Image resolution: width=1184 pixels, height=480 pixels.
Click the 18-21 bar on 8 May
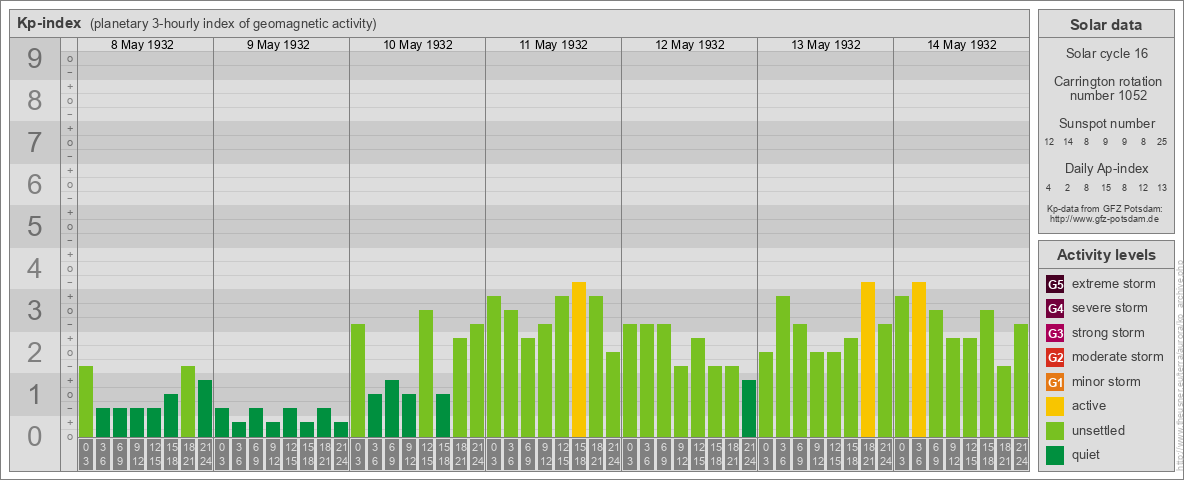pyautogui.click(x=188, y=402)
